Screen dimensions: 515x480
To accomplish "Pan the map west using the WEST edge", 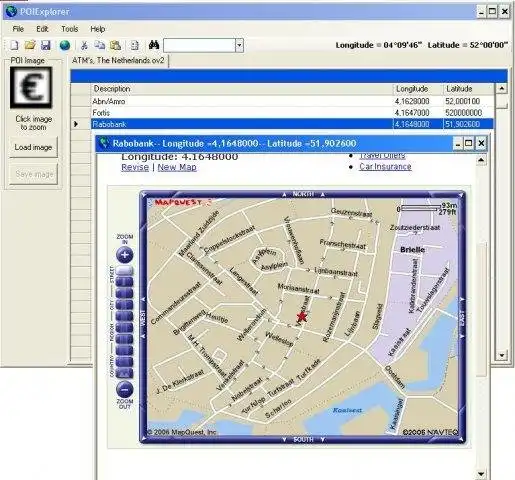I will (143, 318).
